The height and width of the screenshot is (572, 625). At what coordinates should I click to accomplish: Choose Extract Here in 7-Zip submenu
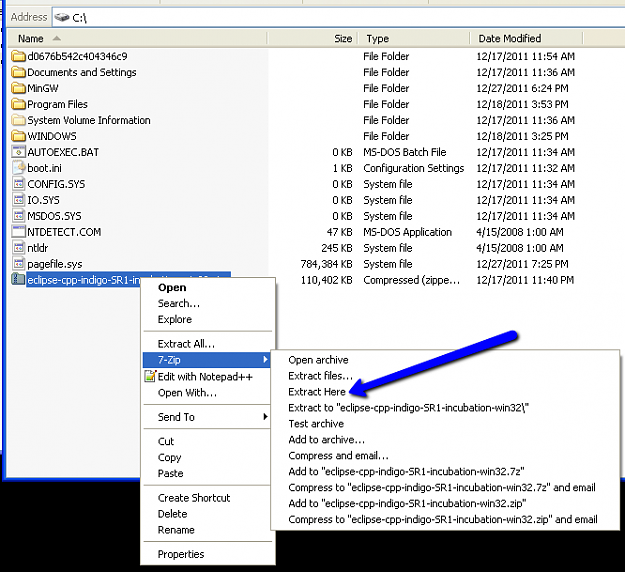pyautogui.click(x=445, y=392)
